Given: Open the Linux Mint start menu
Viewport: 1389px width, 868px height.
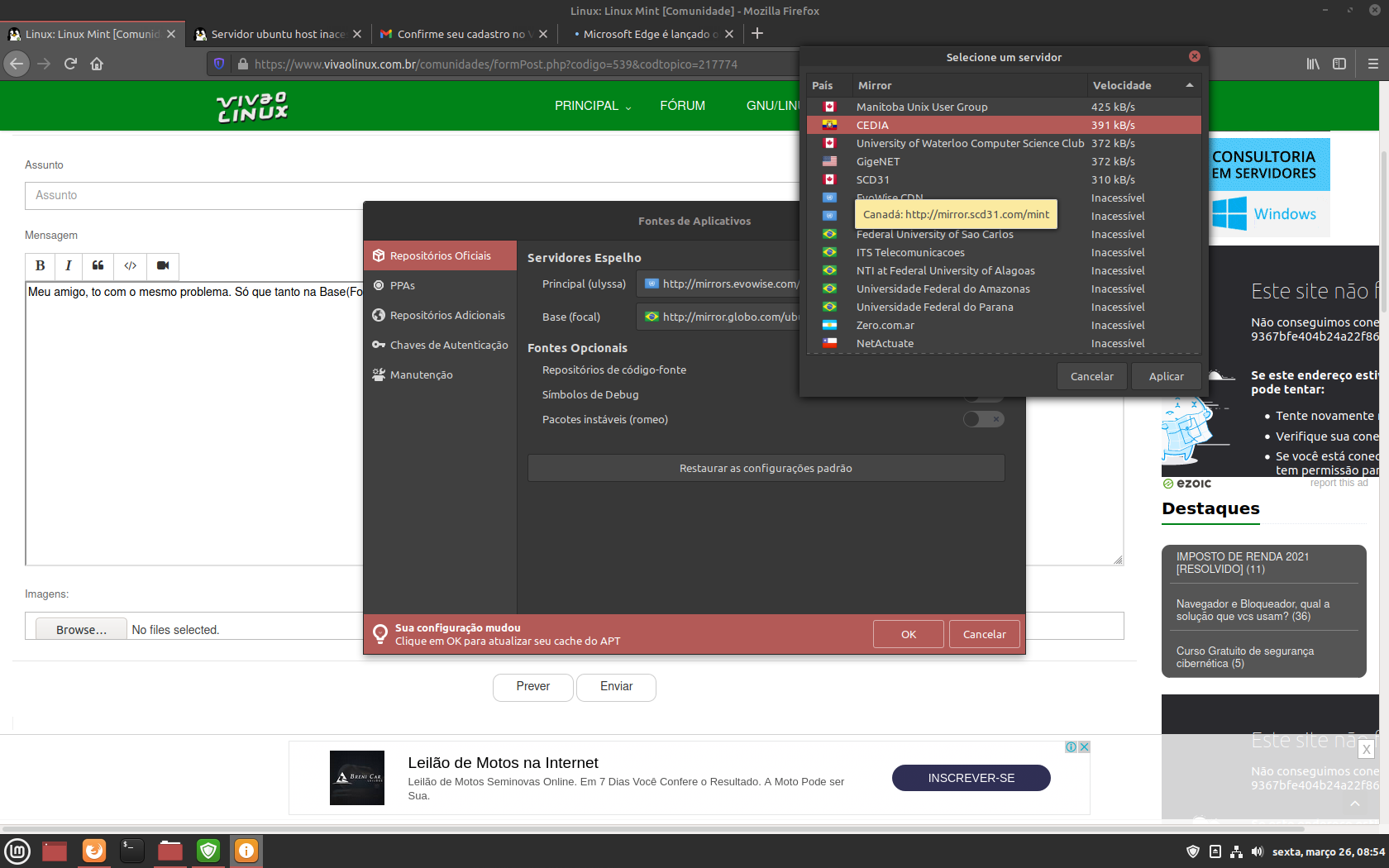Looking at the screenshot, I should click(17, 851).
